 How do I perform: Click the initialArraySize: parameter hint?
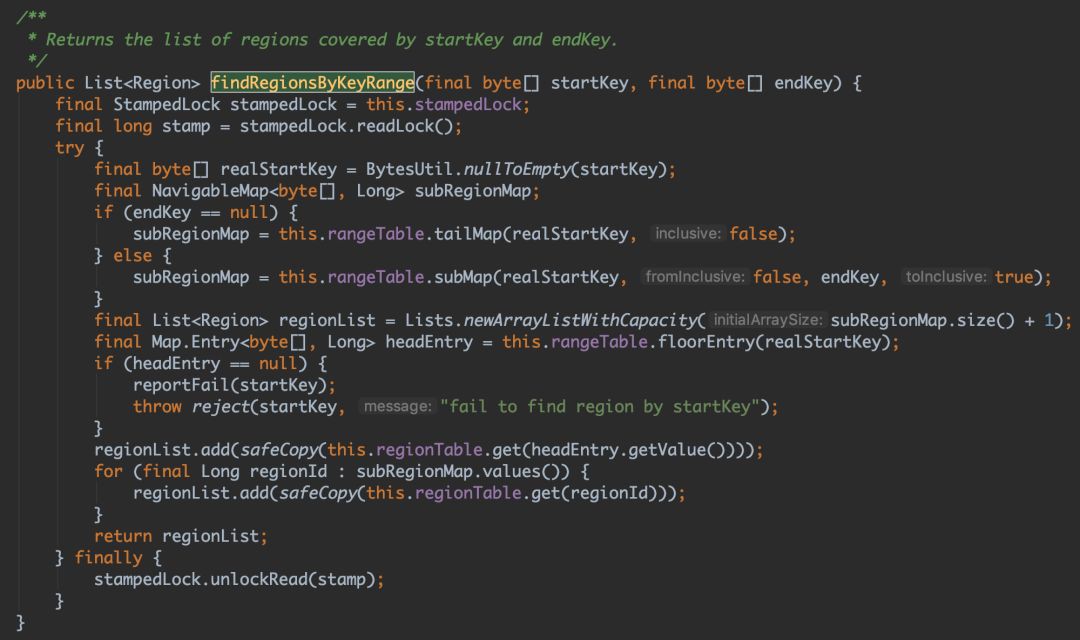click(x=767, y=320)
